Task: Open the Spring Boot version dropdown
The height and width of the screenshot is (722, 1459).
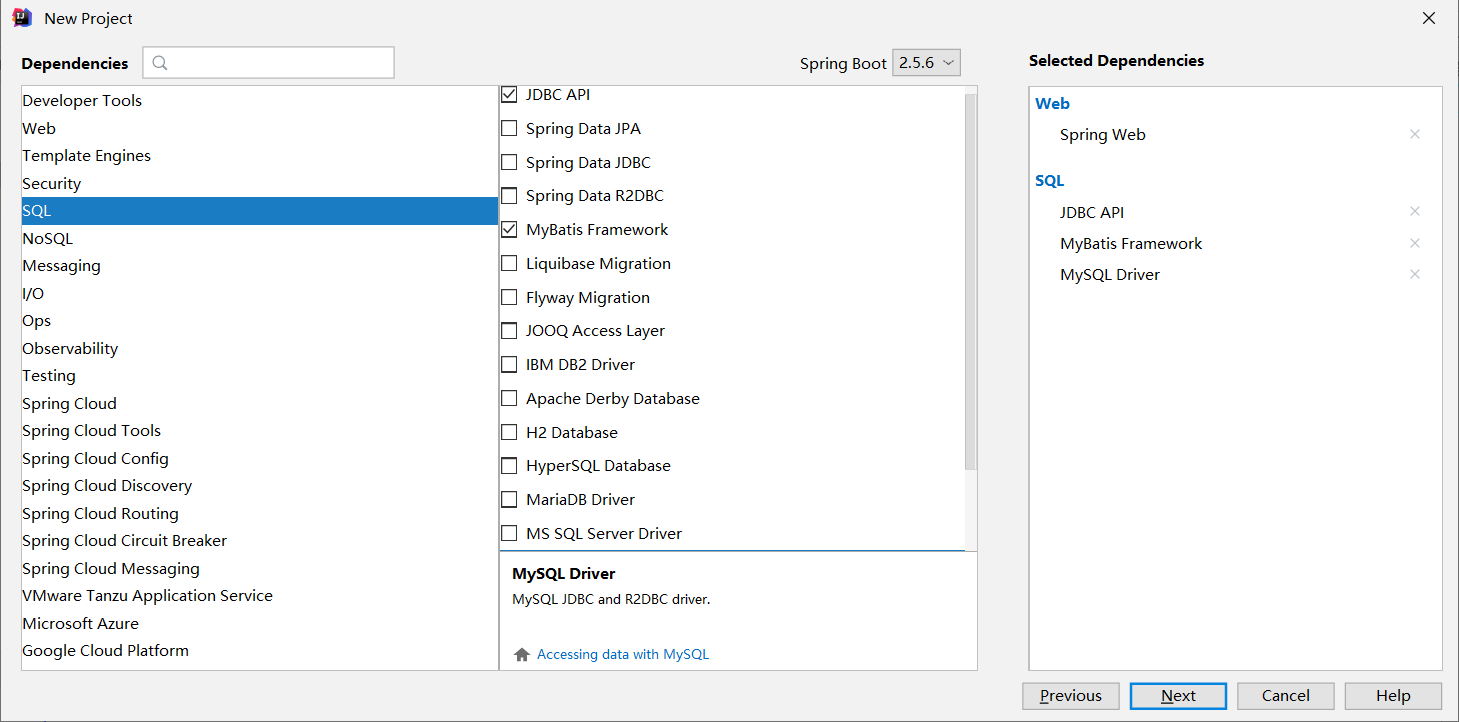Action: point(926,62)
